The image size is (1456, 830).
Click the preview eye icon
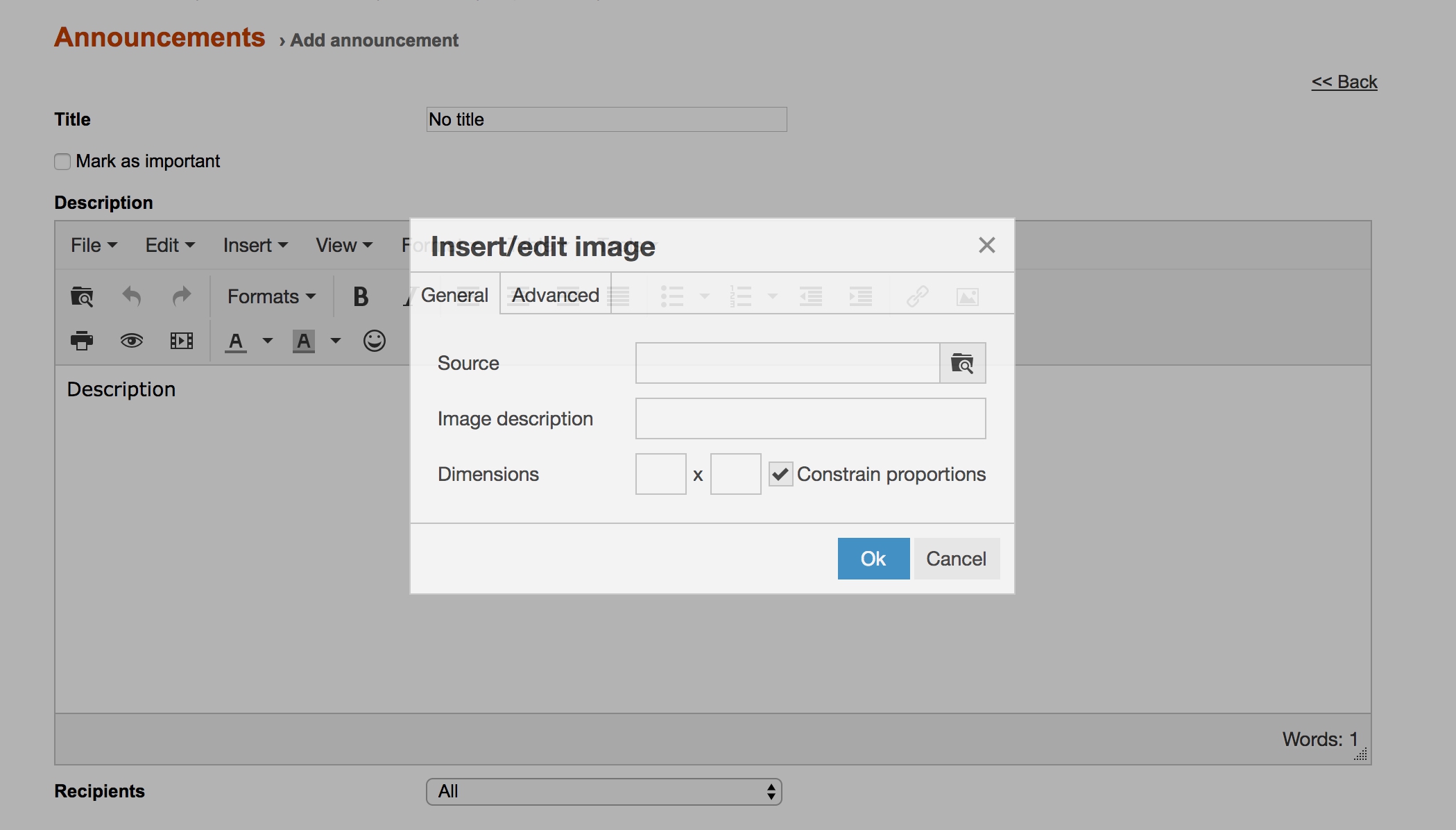132,341
